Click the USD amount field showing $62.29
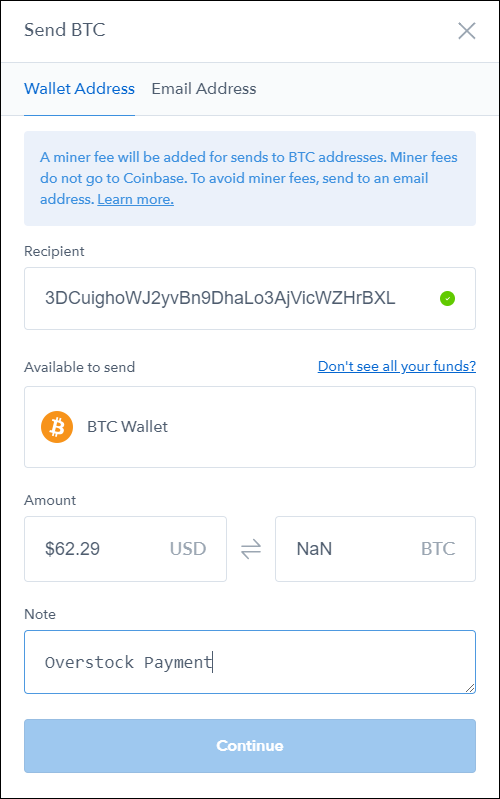The height and width of the screenshot is (799, 500). [125, 549]
